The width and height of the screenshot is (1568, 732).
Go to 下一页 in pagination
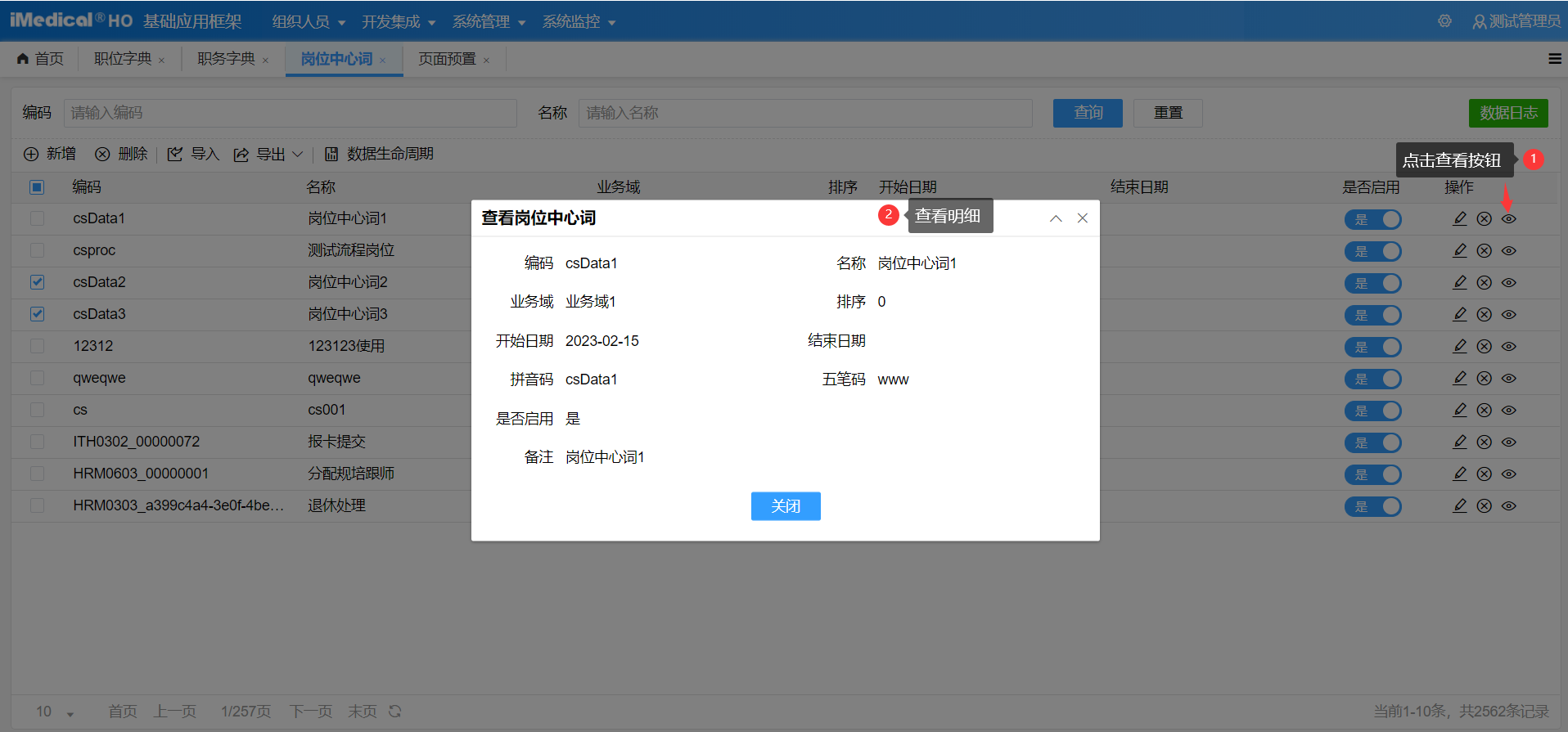click(311, 712)
